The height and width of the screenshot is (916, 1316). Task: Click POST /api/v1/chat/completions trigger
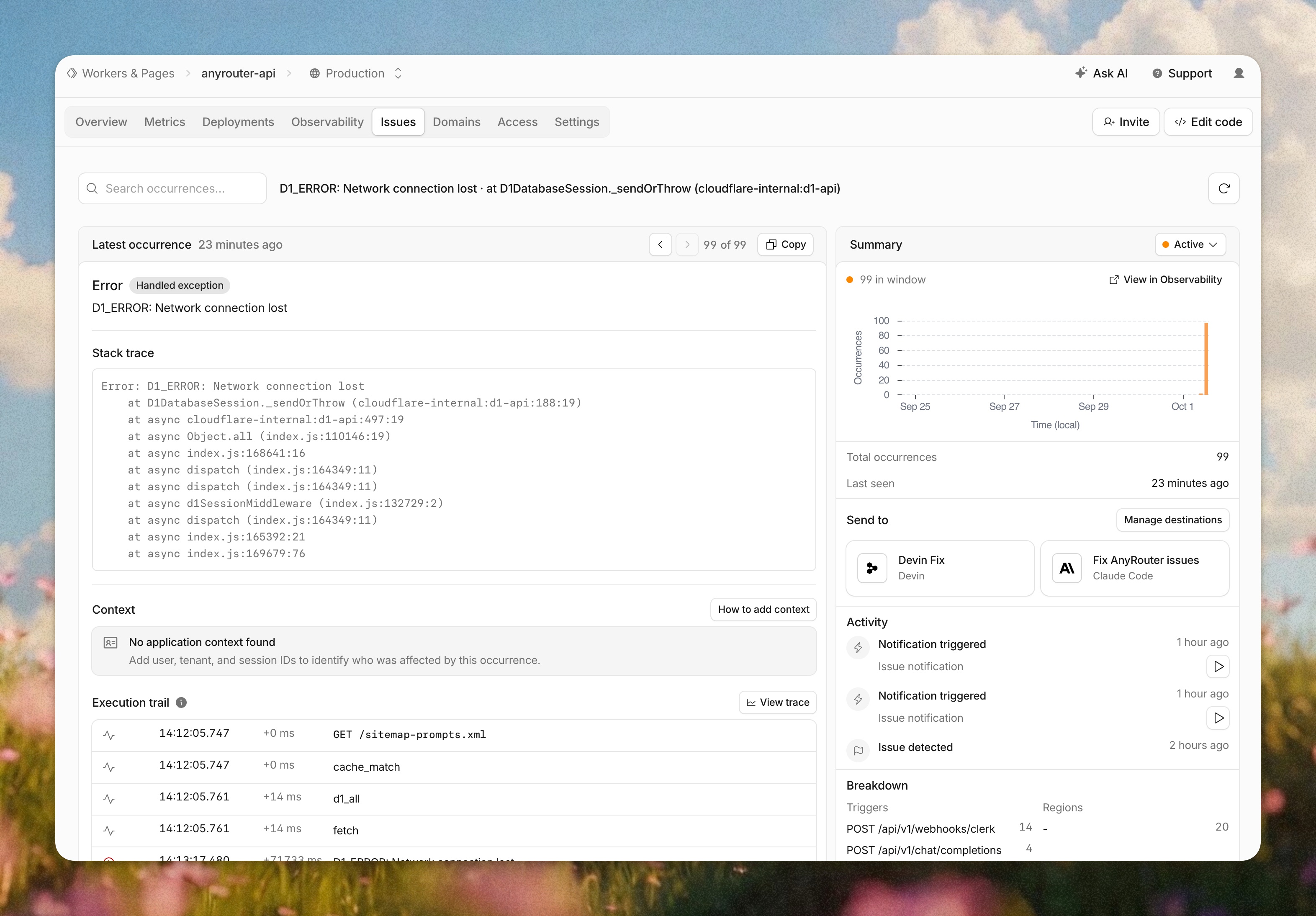coord(924,851)
